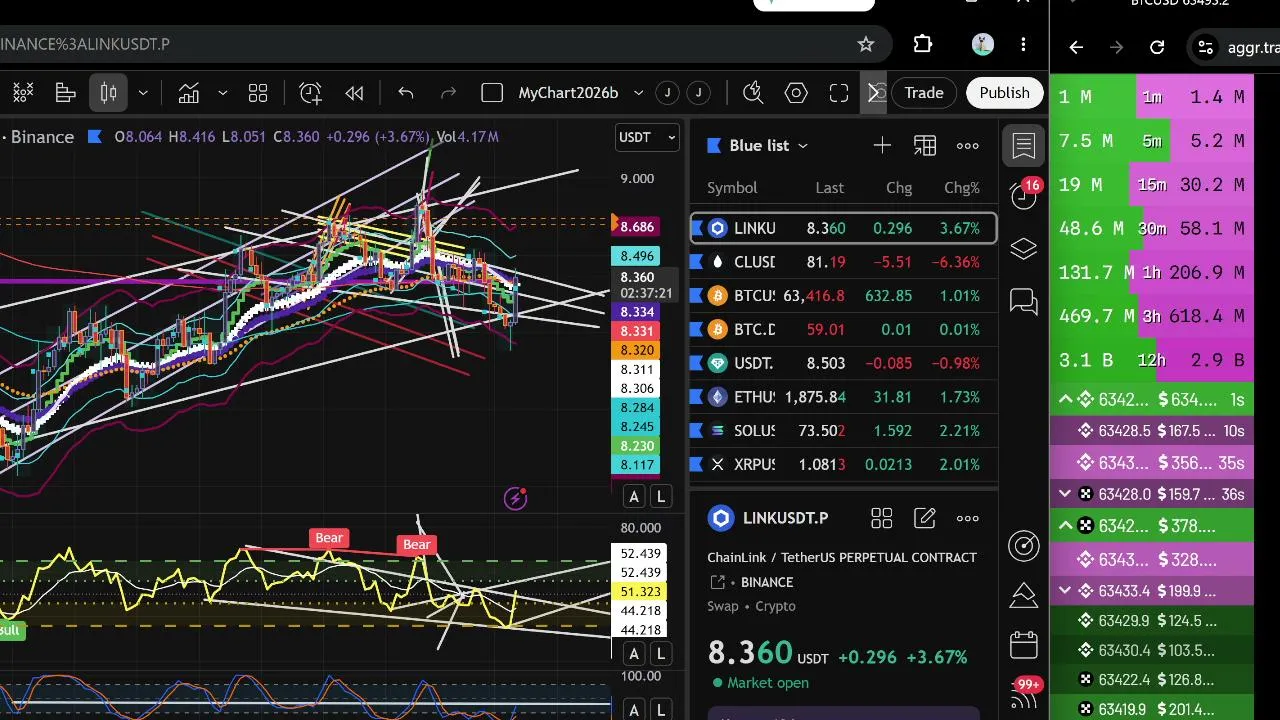Open the Alerts clock icon with the 16 badge
This screenshot has height=720, width=1280.
pos(1024,196)
